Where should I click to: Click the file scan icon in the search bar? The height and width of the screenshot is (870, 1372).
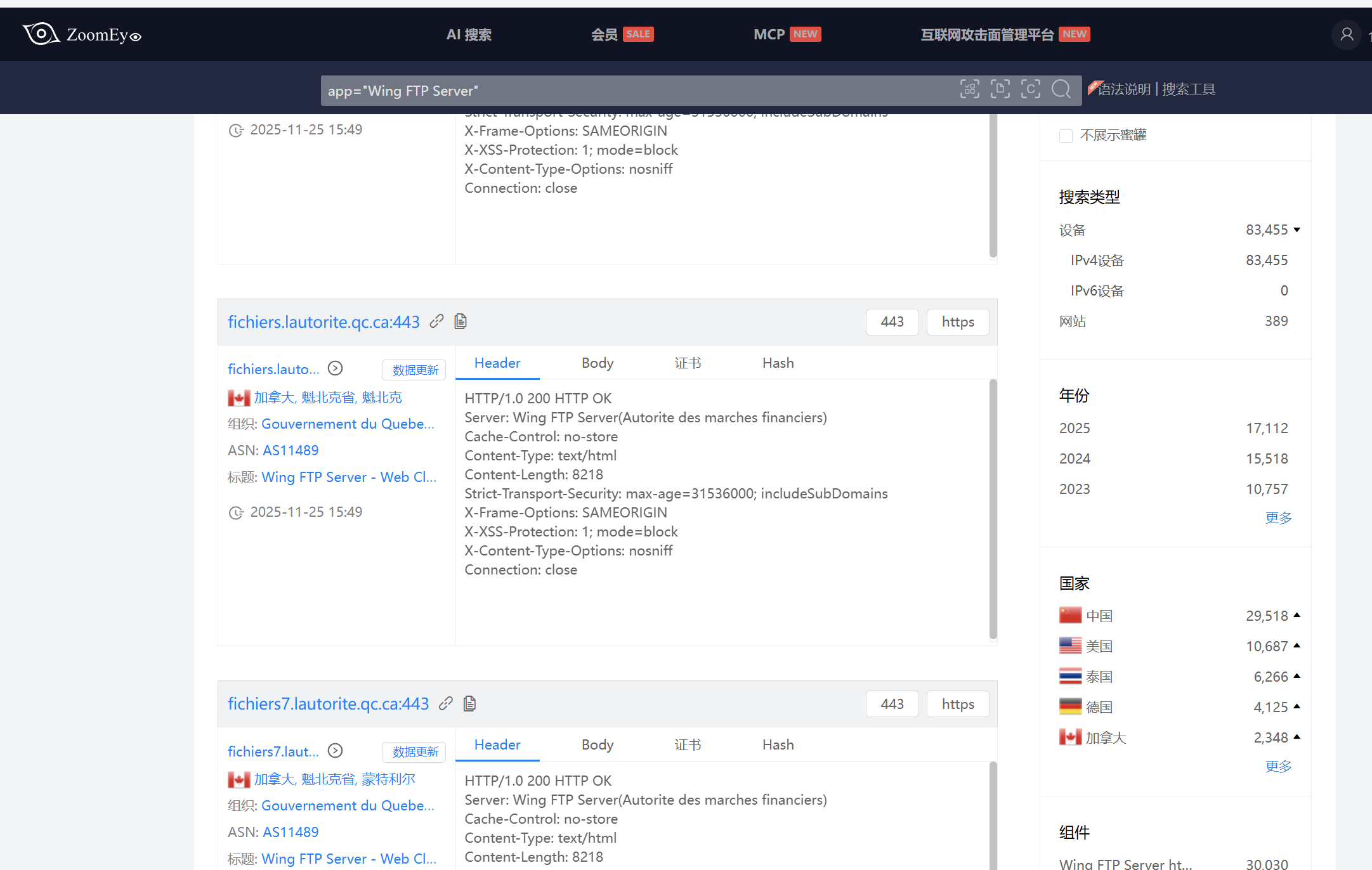[x=1000, y=89]
